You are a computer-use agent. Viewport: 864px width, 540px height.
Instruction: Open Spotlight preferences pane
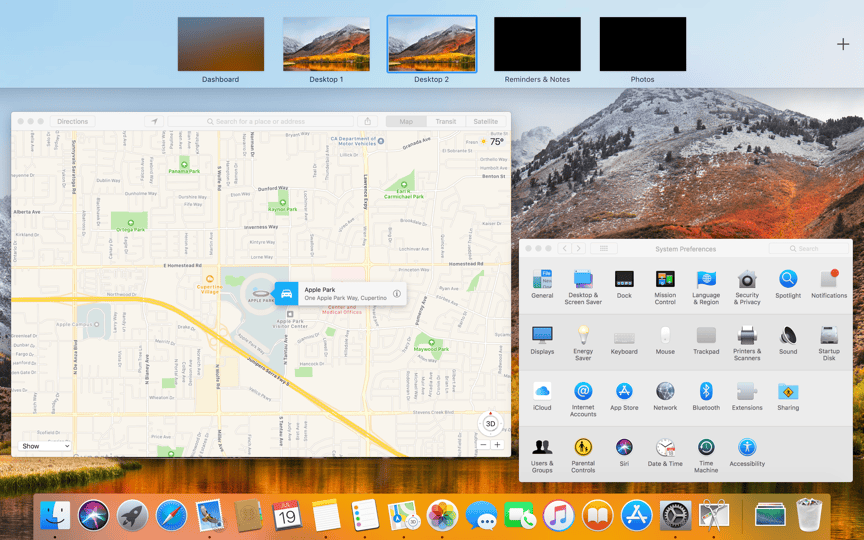point(788,284)
